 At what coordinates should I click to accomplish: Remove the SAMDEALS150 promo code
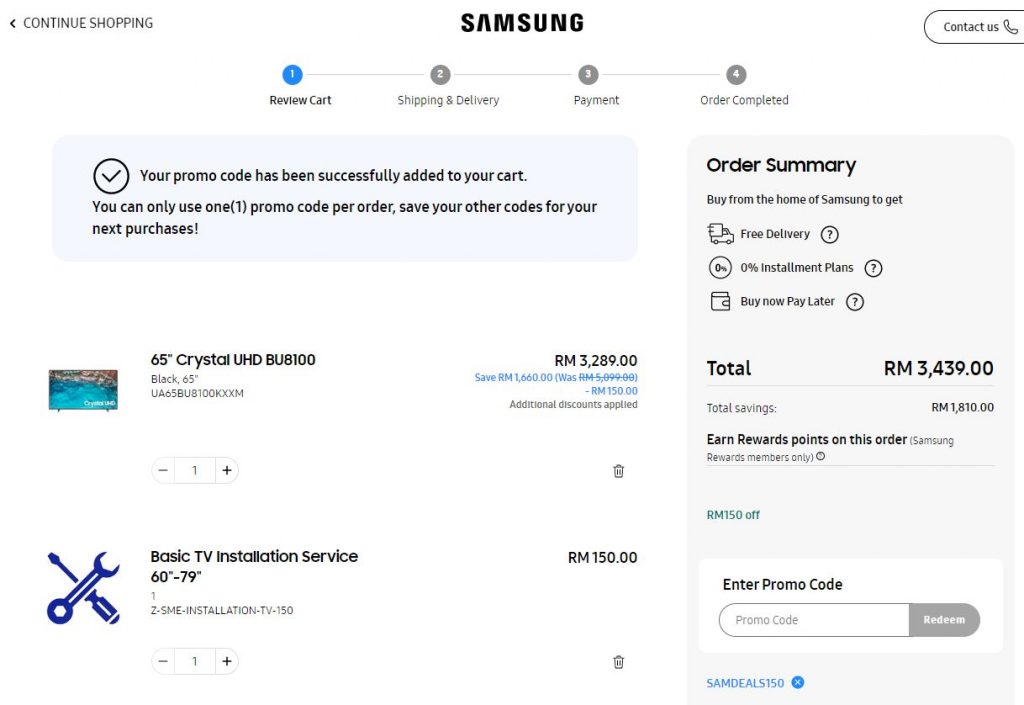coord(798,683)
